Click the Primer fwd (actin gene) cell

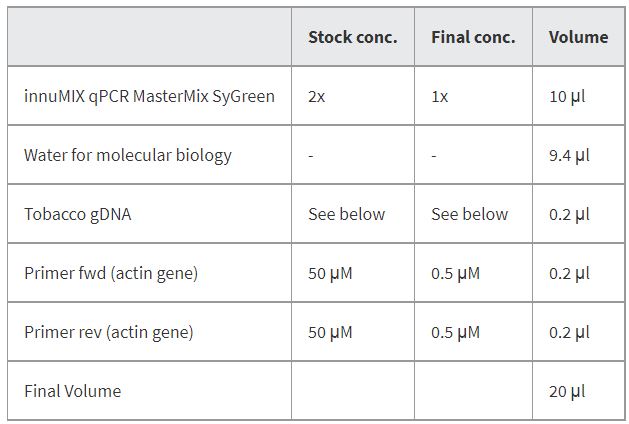tap(111, 273)
